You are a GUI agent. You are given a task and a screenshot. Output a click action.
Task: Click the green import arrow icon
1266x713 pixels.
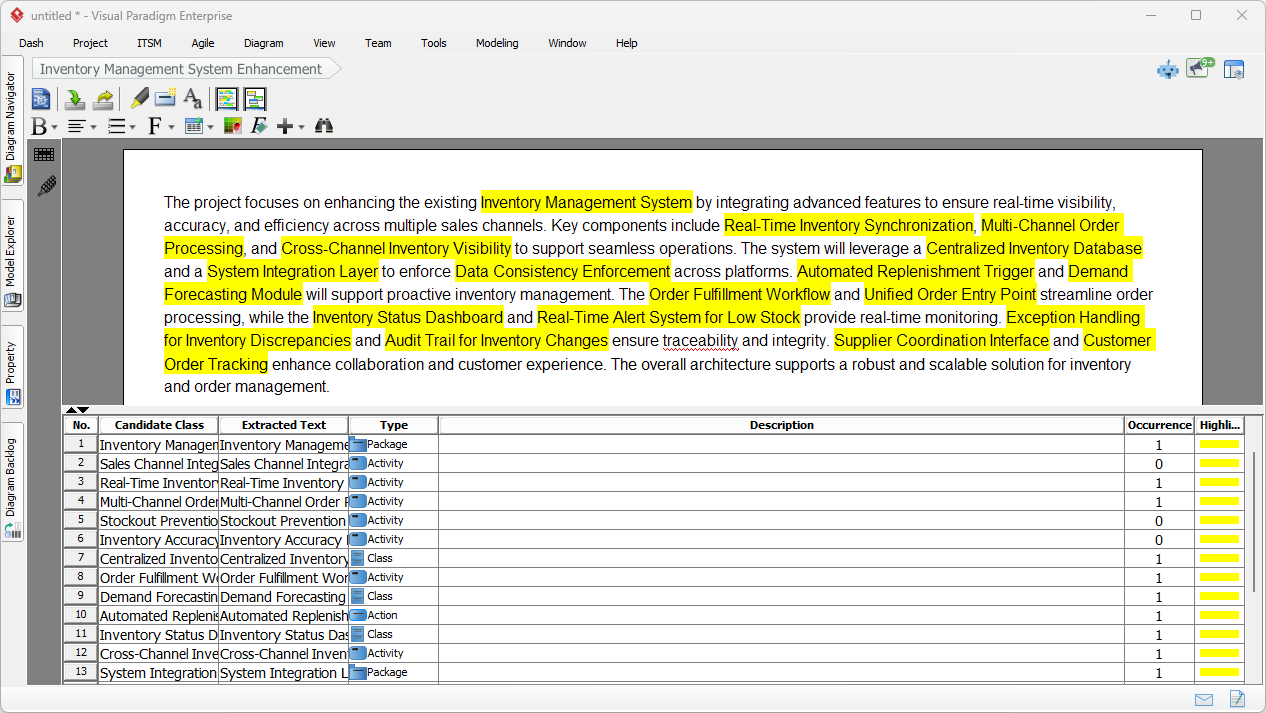click(73, 99)
